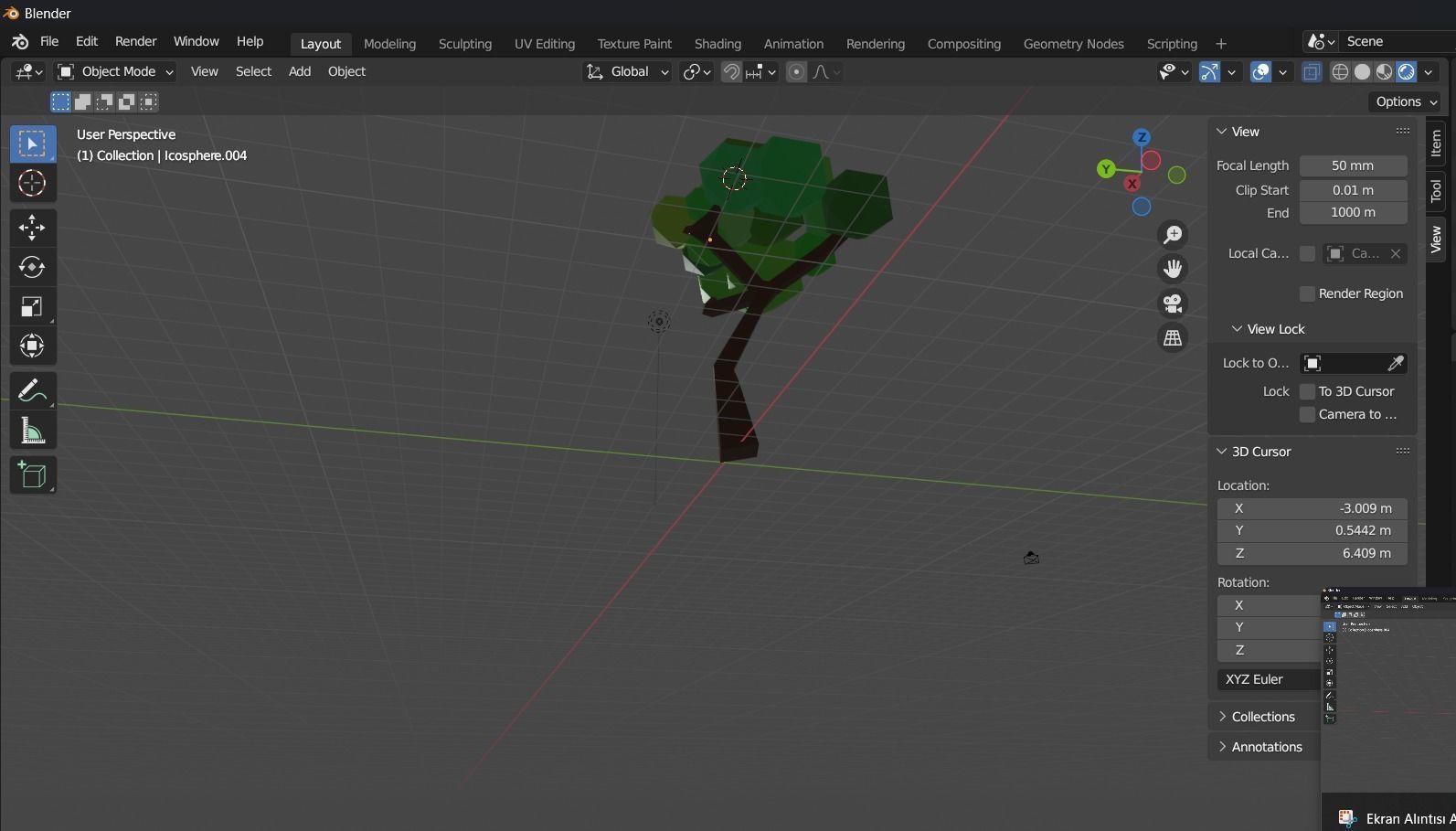Open the editor type selector icon
Image resolution: width=1456 pixels, height=831 pixels.
29,71
